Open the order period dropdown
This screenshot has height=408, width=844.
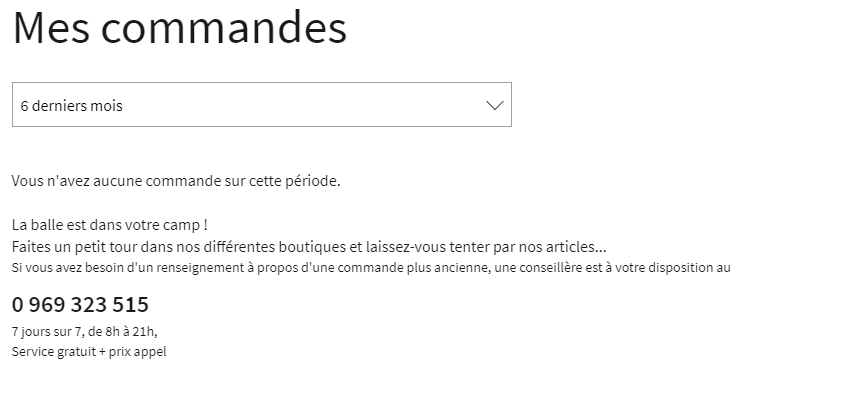point(261,105)
